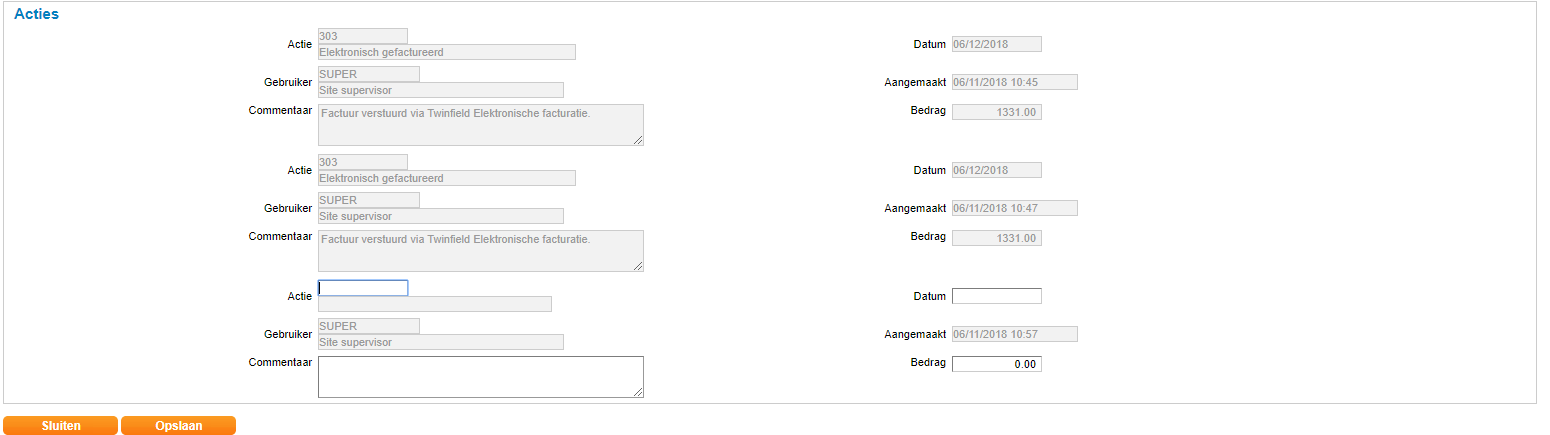The image size is (1550, 435).
Task: Click the empty Datum input field
Action: [x=996, y=296]
